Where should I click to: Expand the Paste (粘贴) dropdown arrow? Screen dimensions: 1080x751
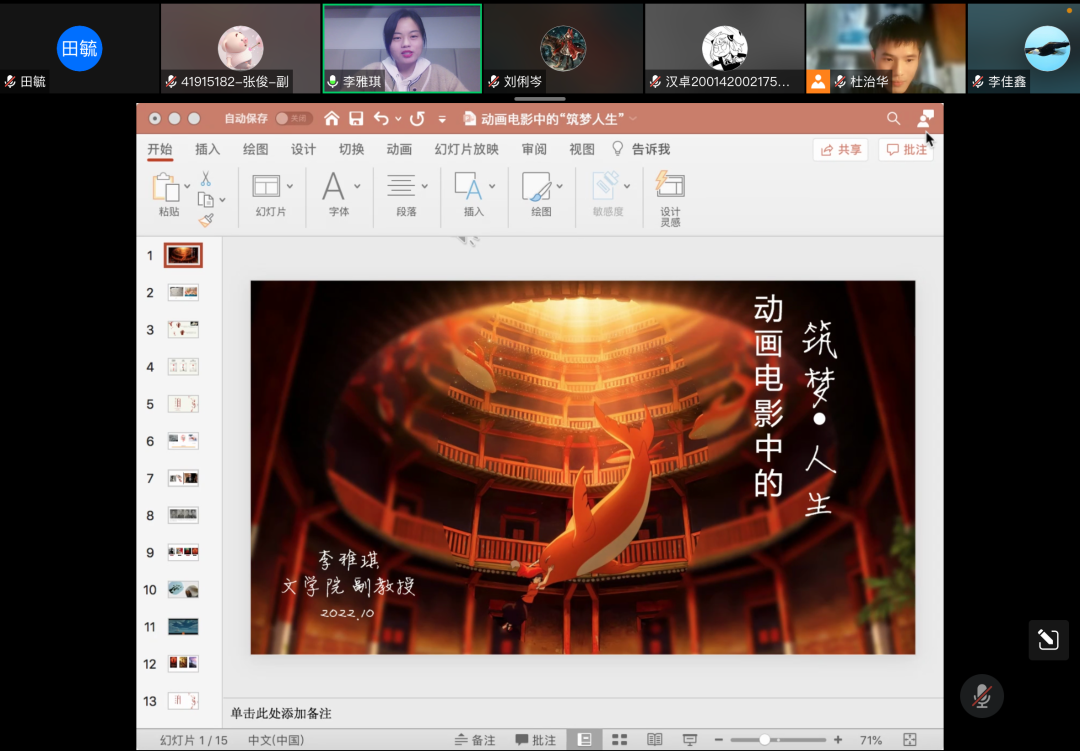pos(187,186)
